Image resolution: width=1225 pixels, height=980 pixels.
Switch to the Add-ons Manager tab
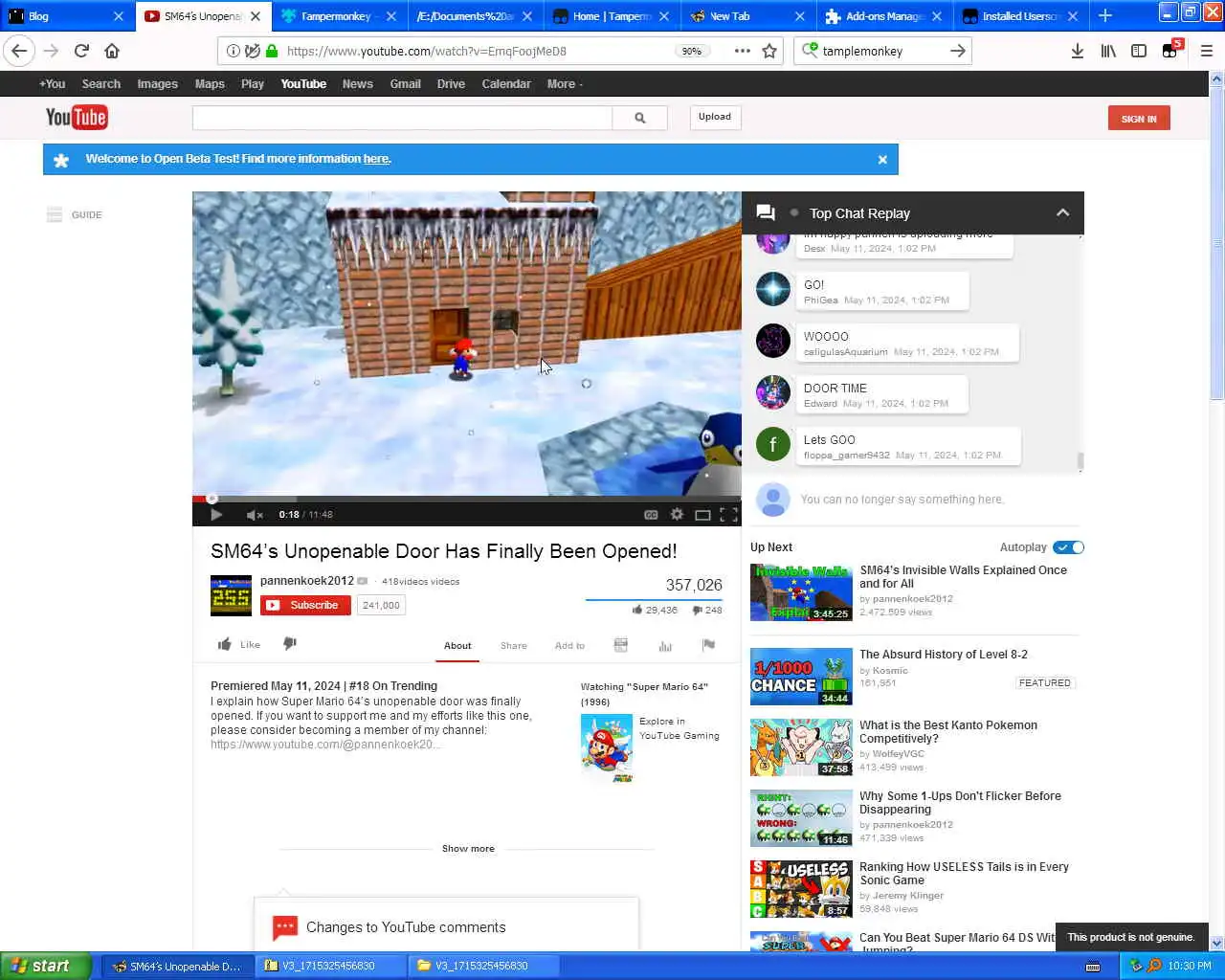pyautogui.click(x=884, y=16)
